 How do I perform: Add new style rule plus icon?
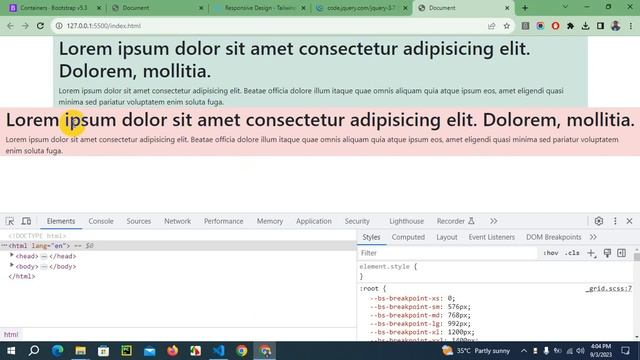(591, 253)
